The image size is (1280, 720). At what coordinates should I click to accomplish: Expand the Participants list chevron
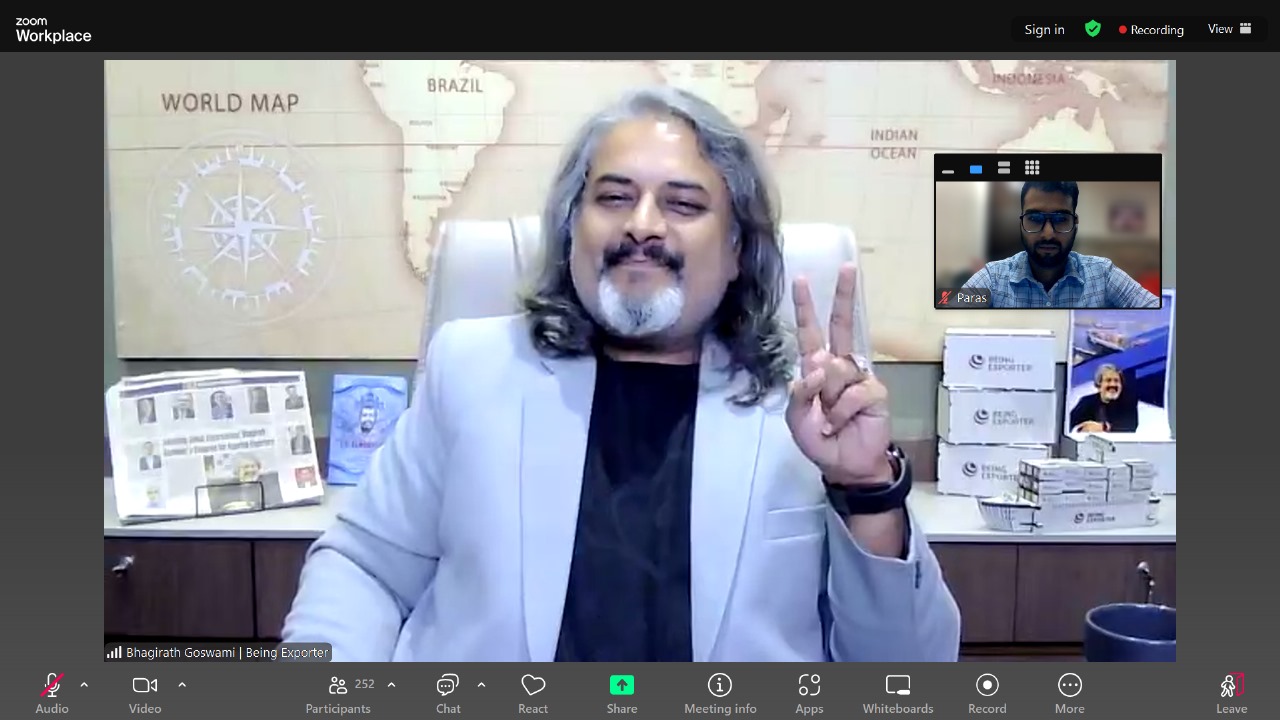point(390,685)
